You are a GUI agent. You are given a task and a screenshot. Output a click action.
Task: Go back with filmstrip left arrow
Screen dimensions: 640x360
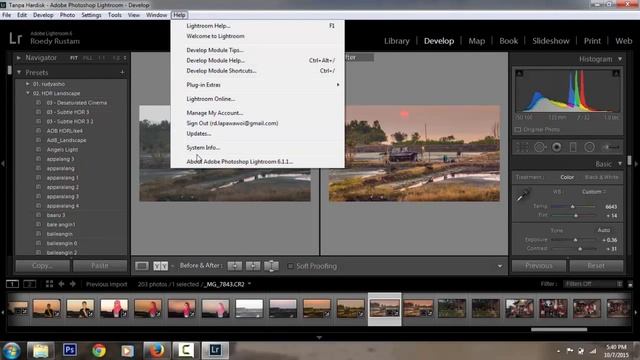point(61,284)
